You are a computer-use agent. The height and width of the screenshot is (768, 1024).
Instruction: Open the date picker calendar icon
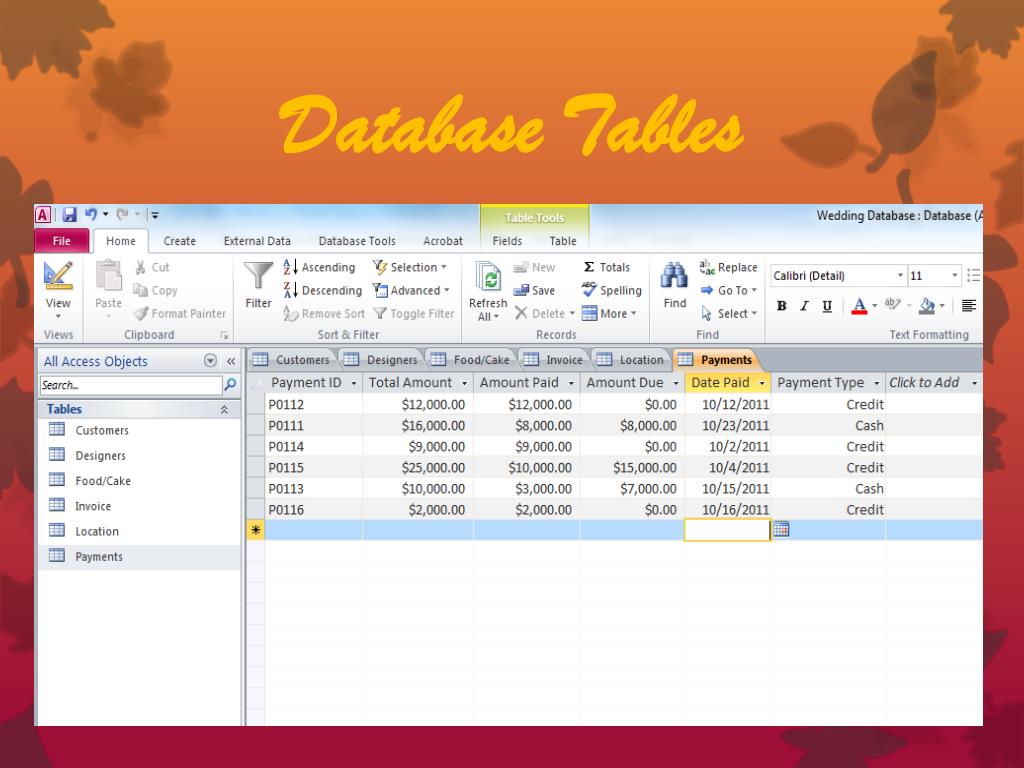pyautogui.click(x=781, y=531)
